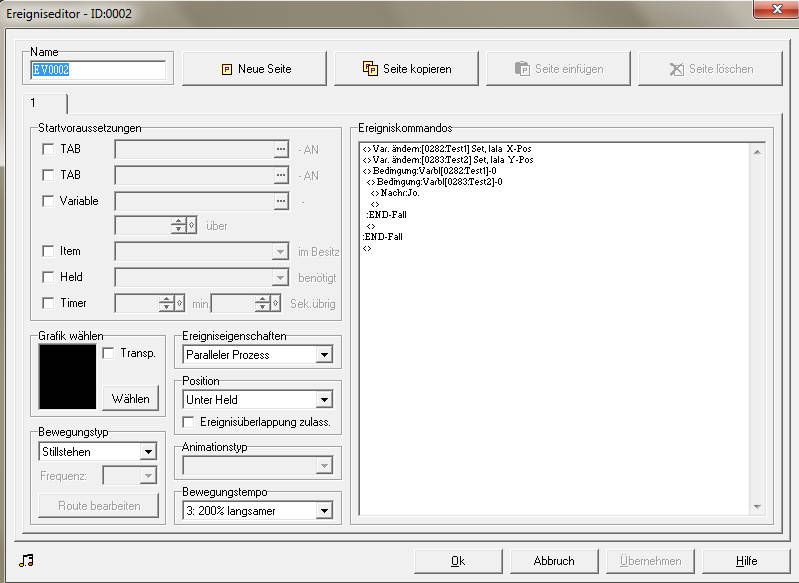Open the Stillstehen movement type dropdown
This screenshot has height=583, width=799.
pos(148,452)
